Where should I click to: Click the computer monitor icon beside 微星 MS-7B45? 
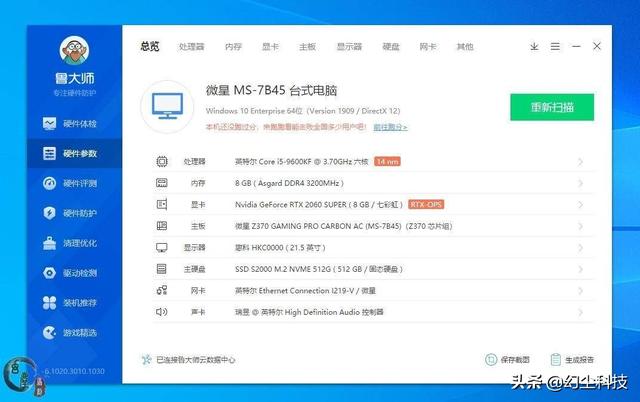coord(167,107)
